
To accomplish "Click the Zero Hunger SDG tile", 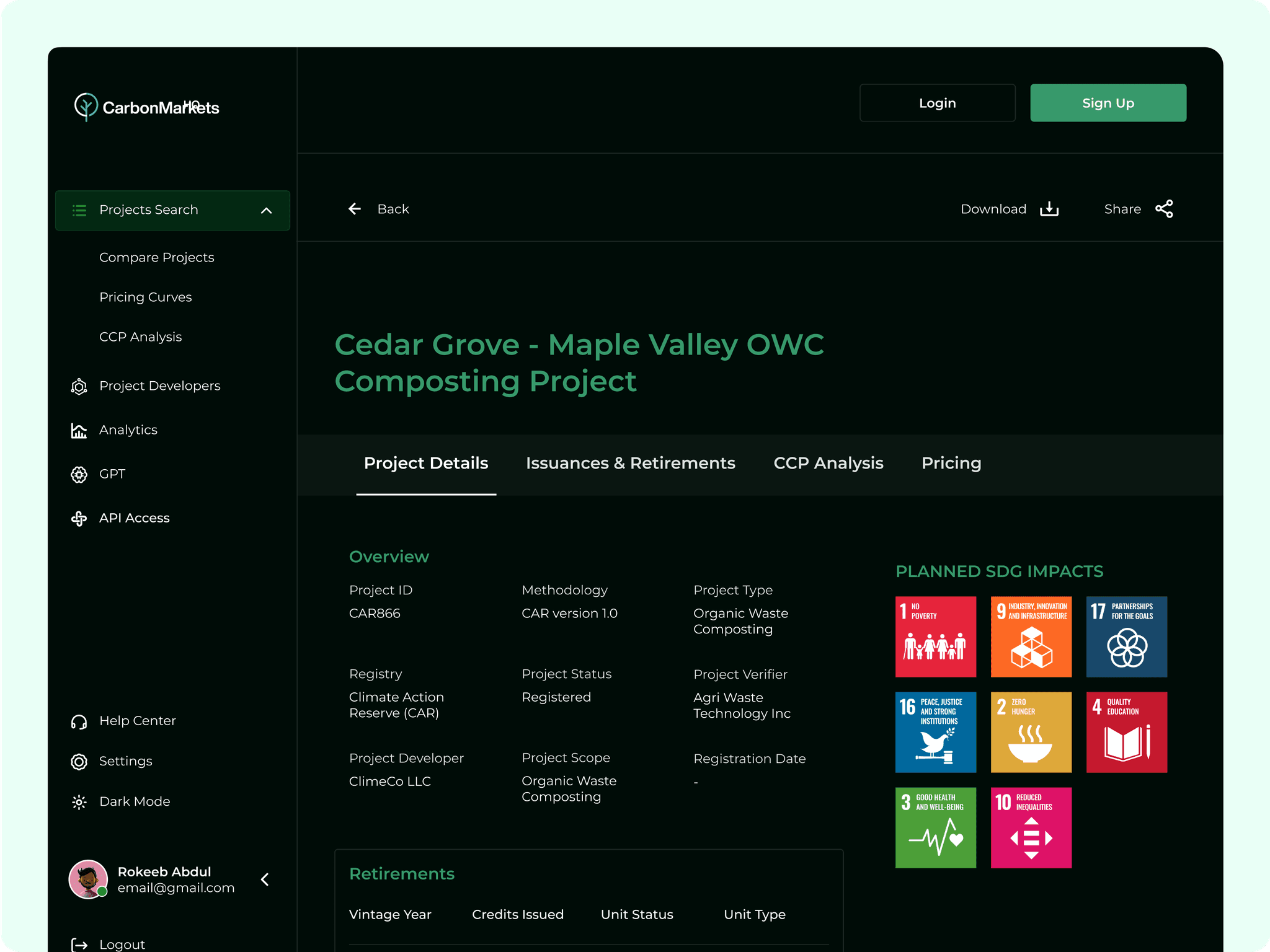I will pyautogui.click(x=1031, y=732).
